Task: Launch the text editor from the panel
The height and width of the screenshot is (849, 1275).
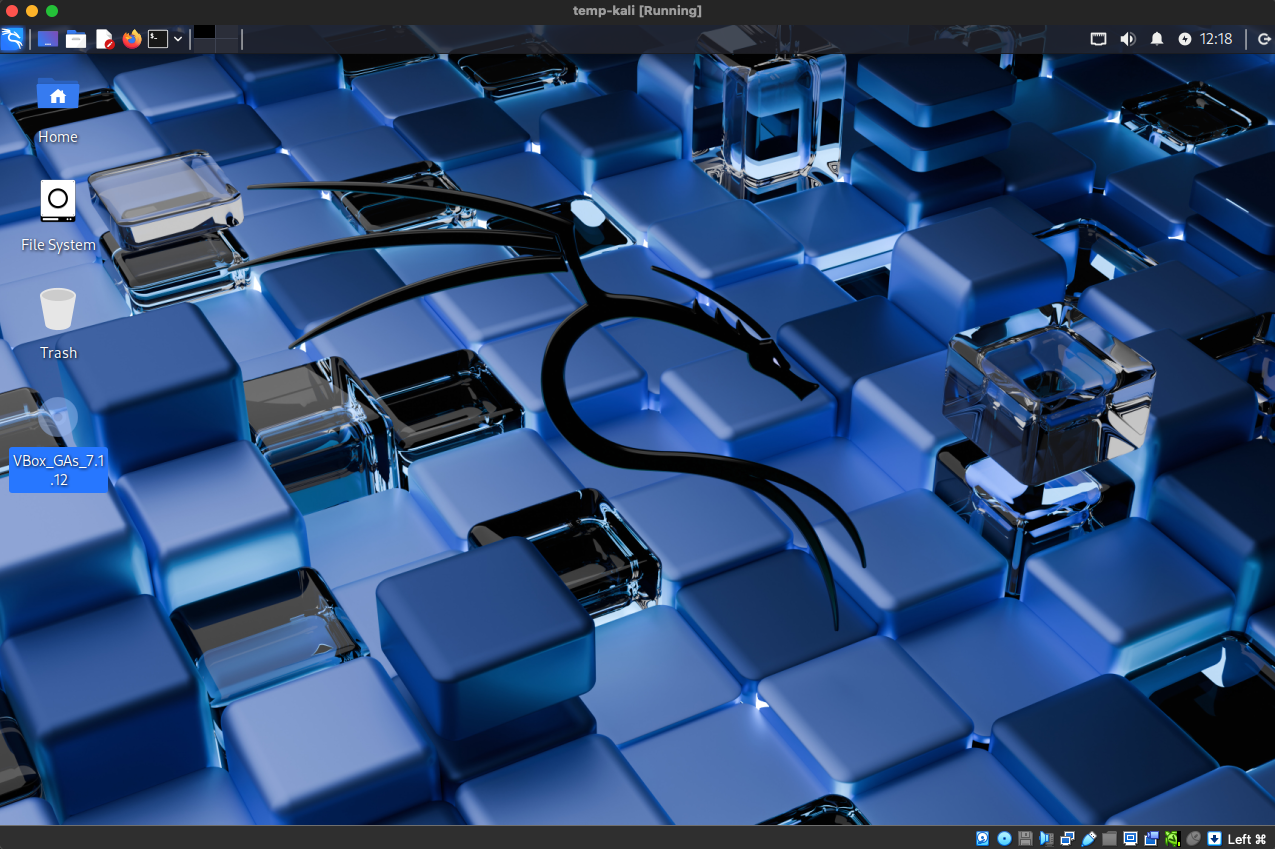Action: pyautogui.click(x=104, y=39)
